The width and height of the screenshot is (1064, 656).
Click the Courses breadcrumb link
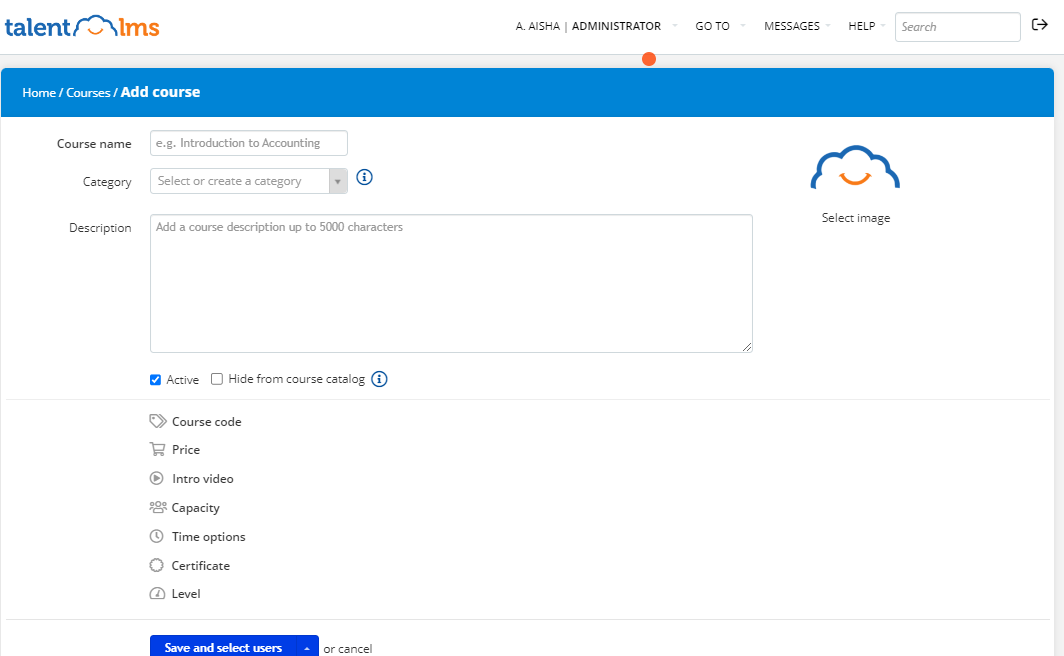88,93
